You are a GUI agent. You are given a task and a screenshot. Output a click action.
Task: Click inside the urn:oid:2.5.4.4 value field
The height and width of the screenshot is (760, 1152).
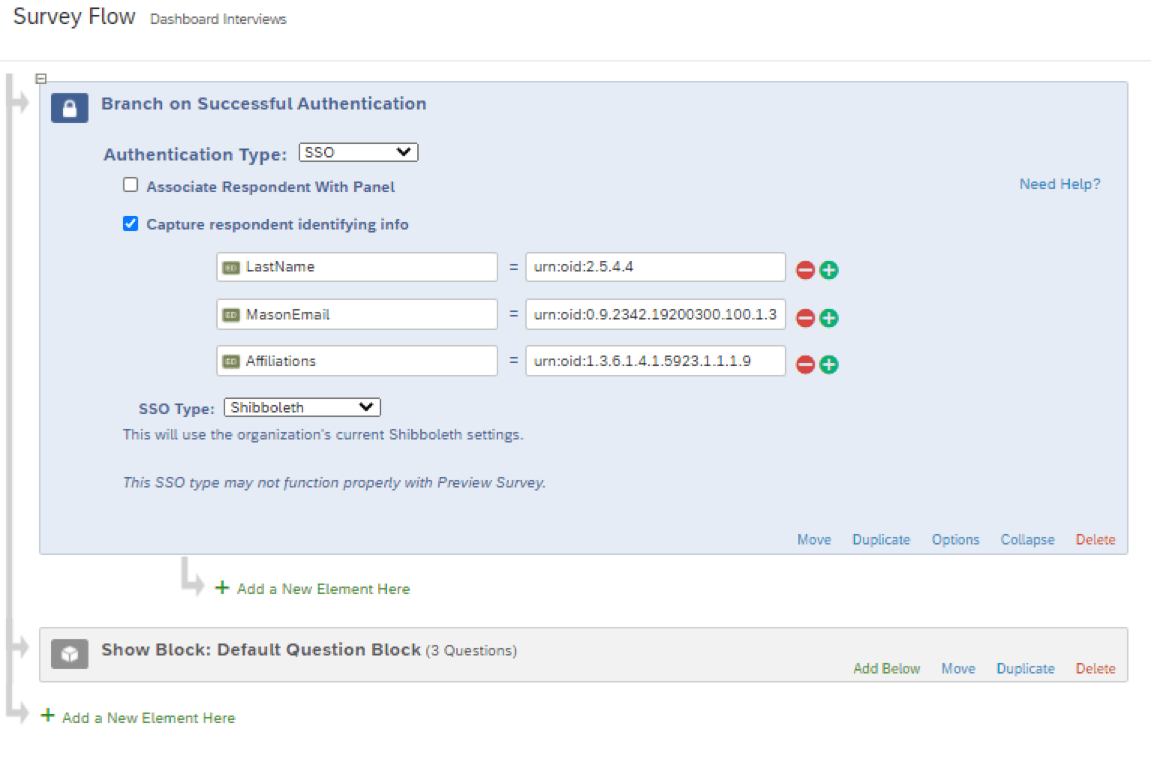(x=655, y=266)
